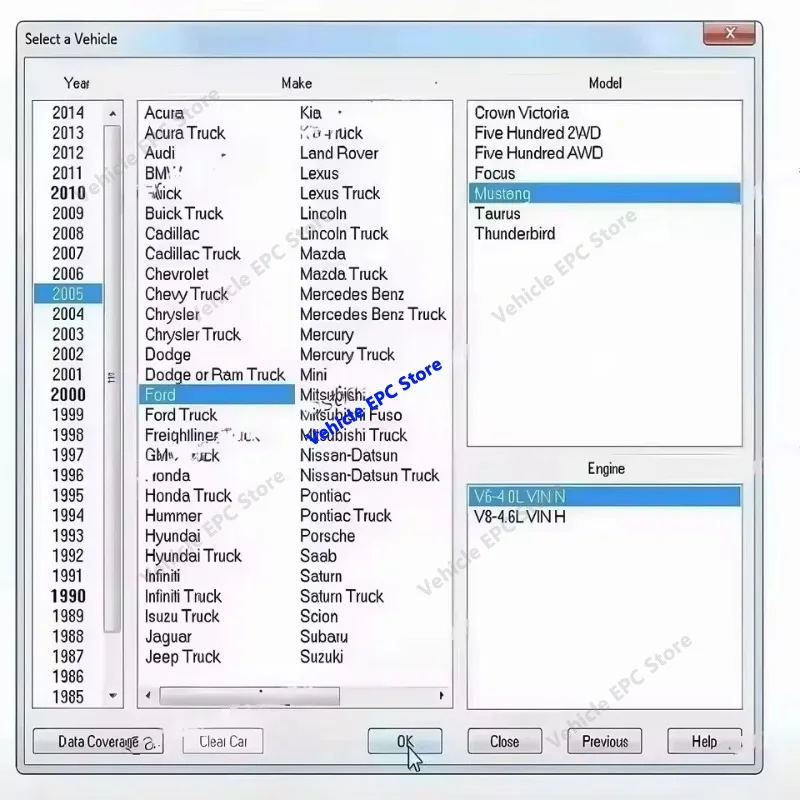Open the Help button
This screenshot has width=800, height=800.
[705, 741]
